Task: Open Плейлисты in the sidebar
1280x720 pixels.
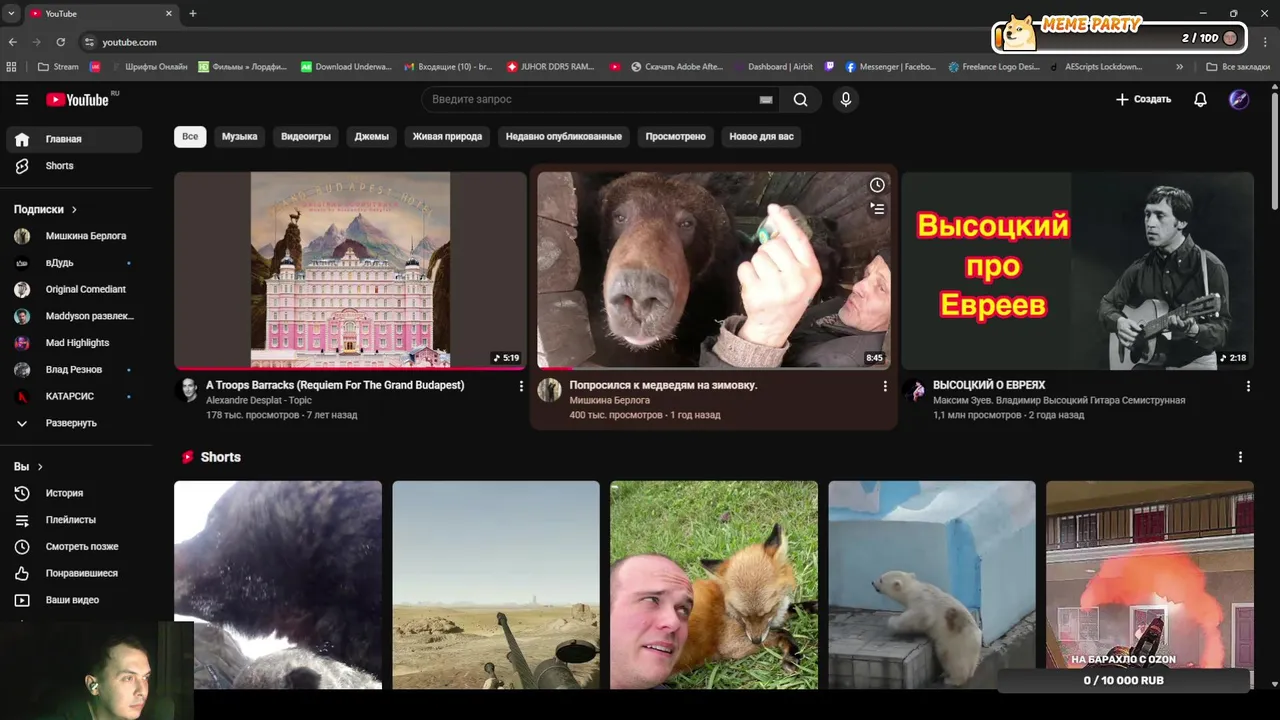Action: pyautogui.click(x=74, y=520)
